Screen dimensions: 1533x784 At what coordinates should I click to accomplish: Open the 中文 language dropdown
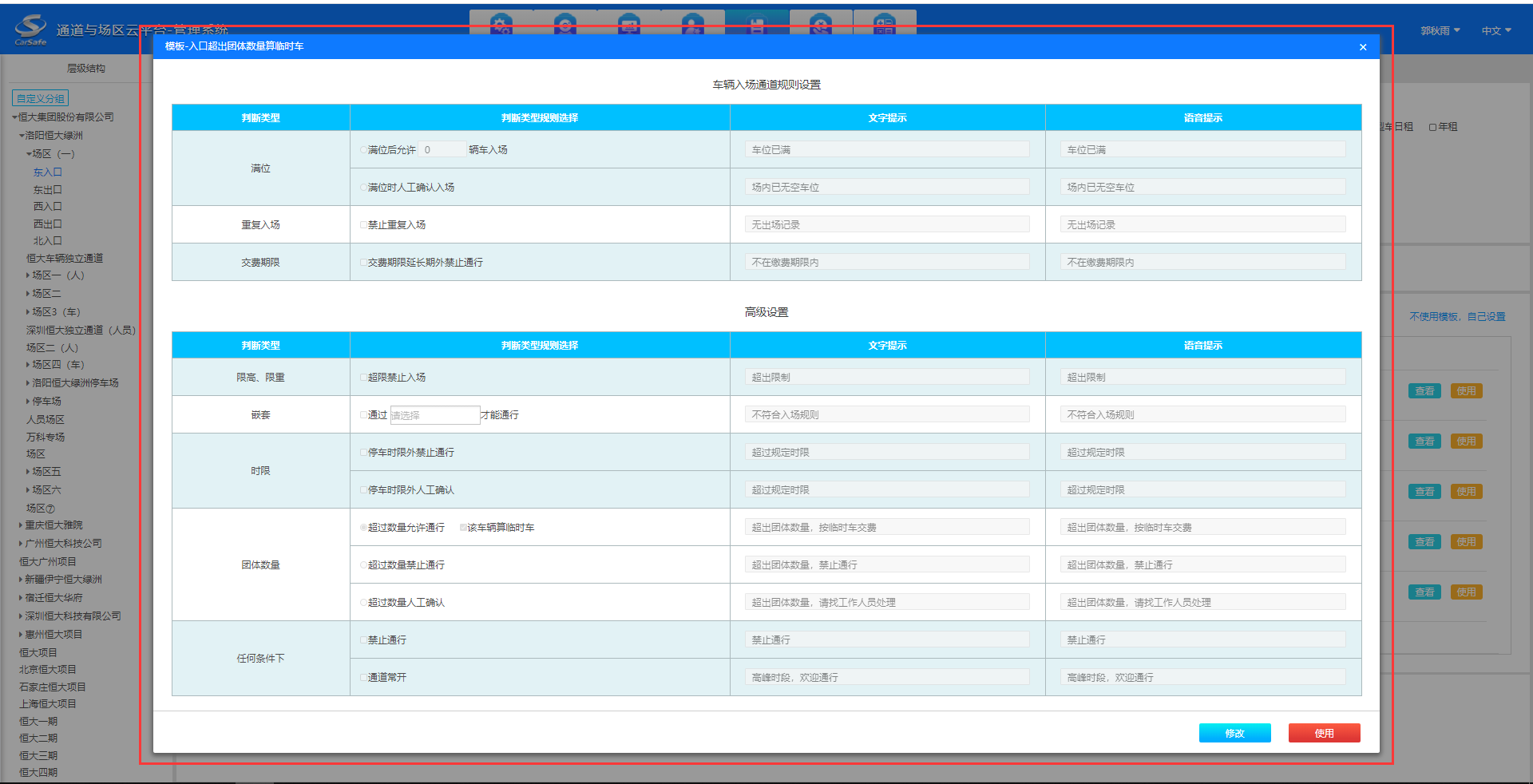tap(1495, 31)
